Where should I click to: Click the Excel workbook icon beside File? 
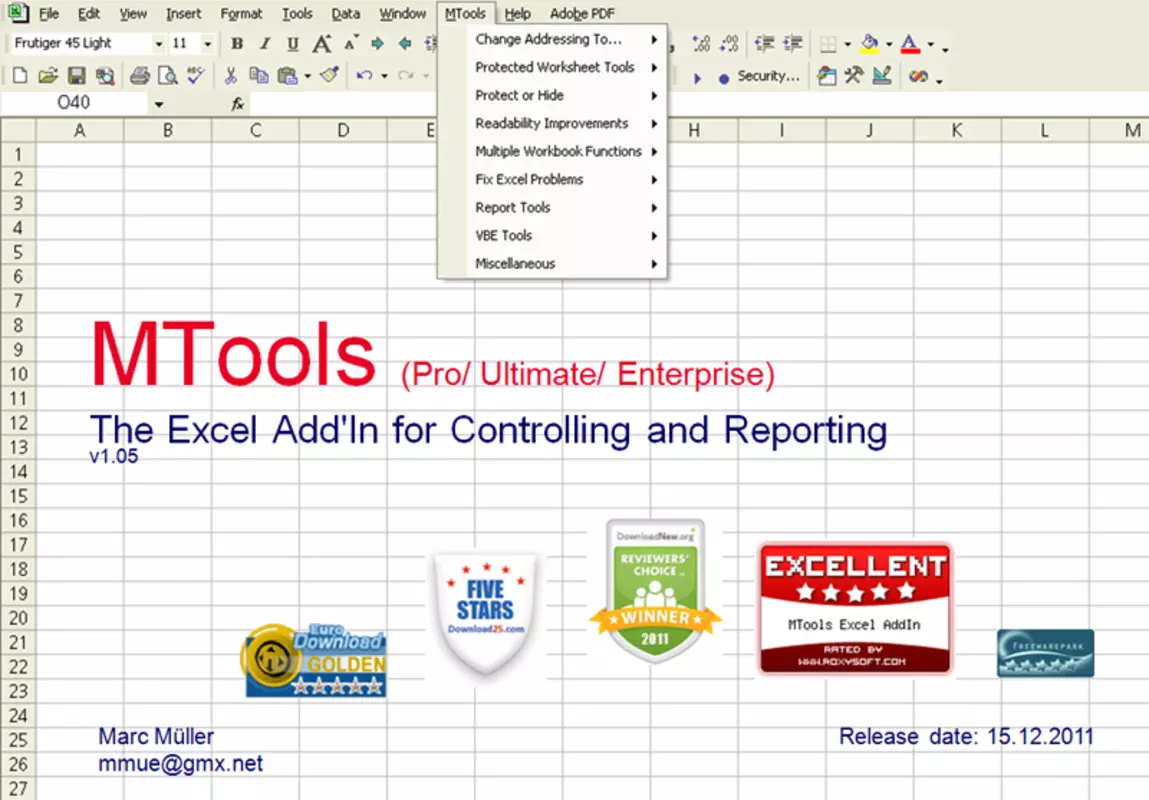[18, 13]
